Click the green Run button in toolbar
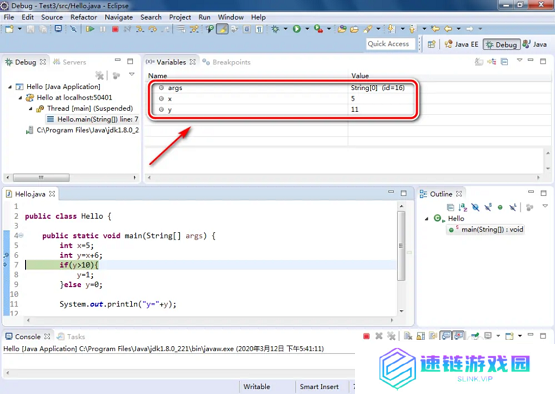 click(x=297, y=29)
